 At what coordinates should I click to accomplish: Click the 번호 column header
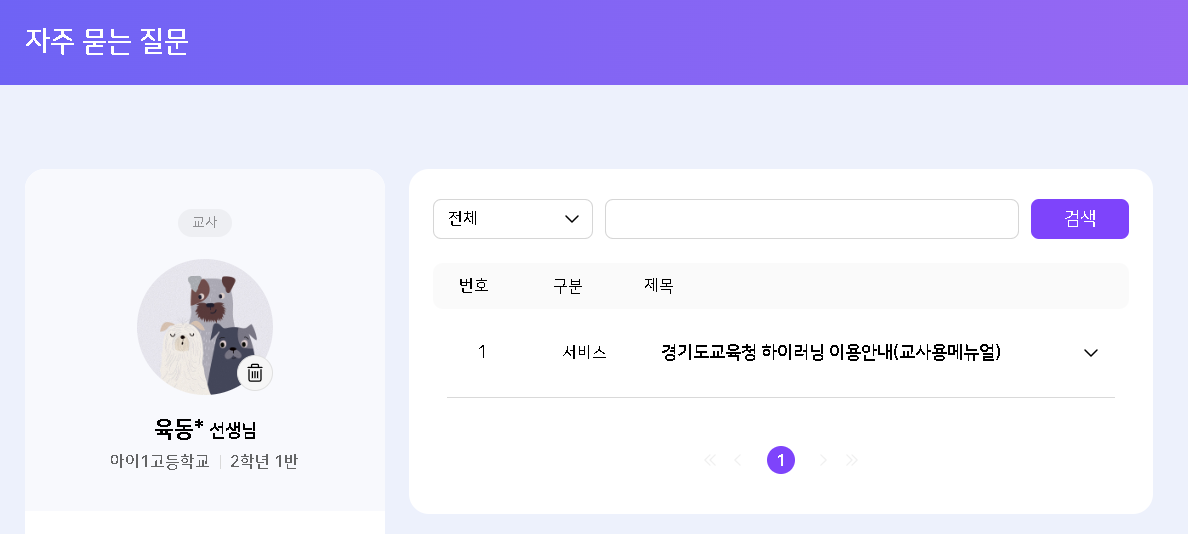coord(473,286)
